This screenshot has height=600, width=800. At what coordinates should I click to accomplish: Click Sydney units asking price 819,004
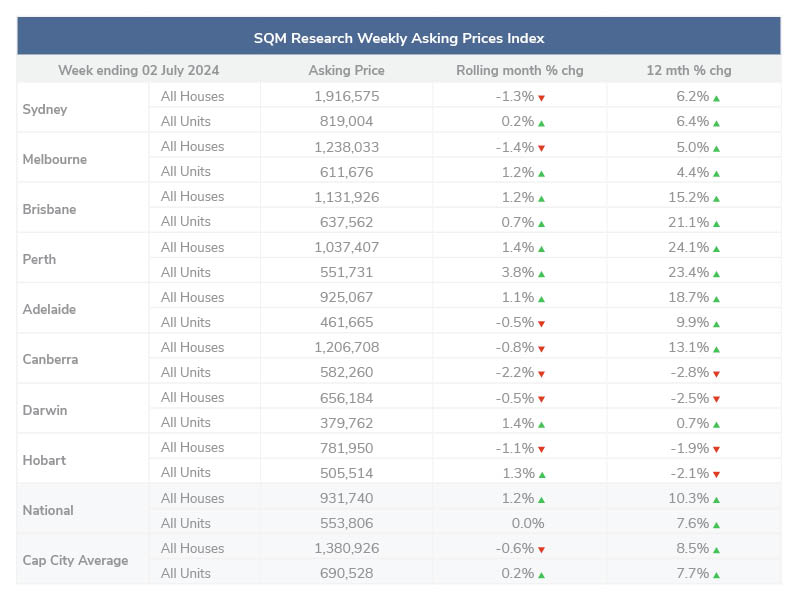(346, 121)
